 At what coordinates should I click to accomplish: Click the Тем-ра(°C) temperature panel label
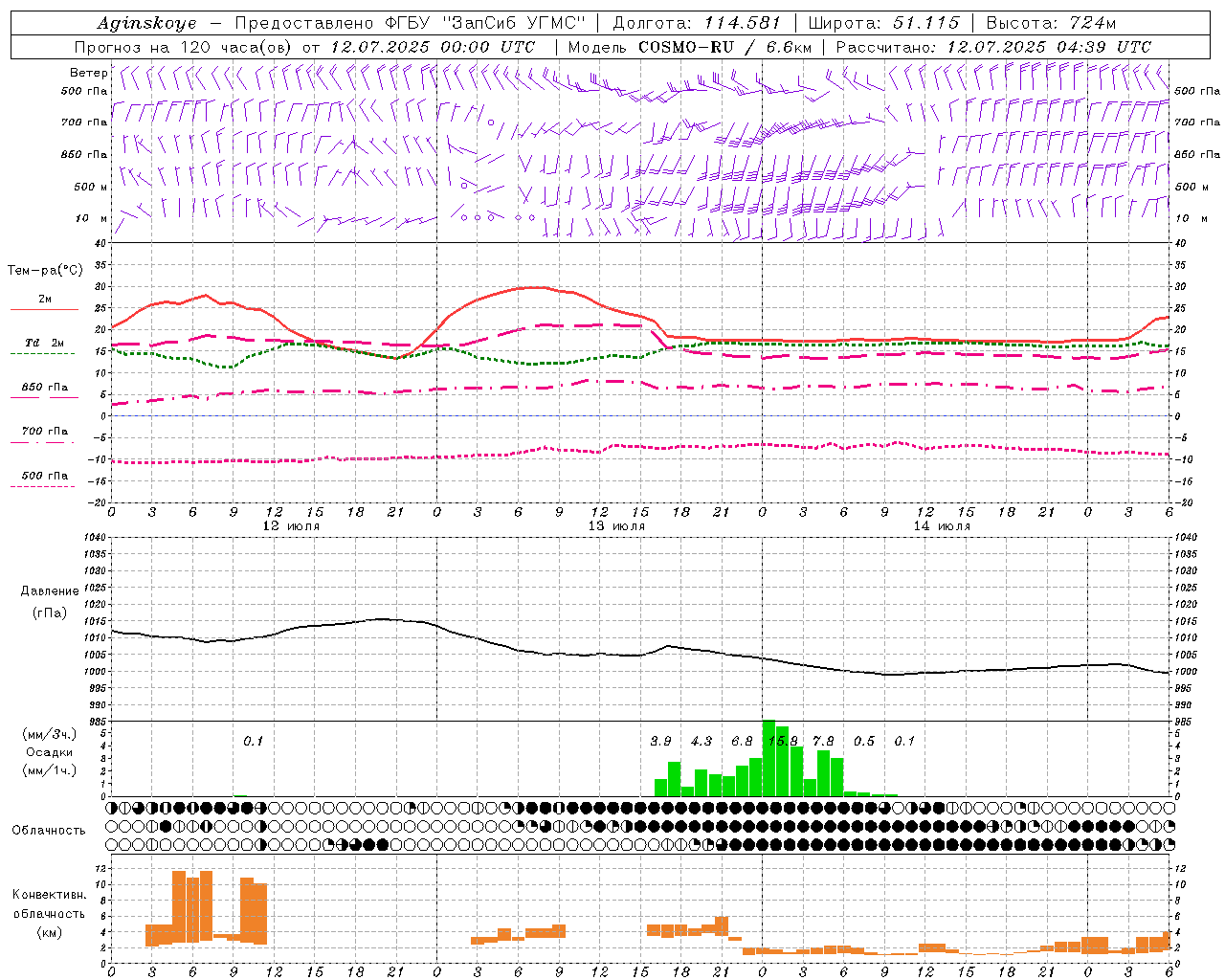tap(45, 271)
